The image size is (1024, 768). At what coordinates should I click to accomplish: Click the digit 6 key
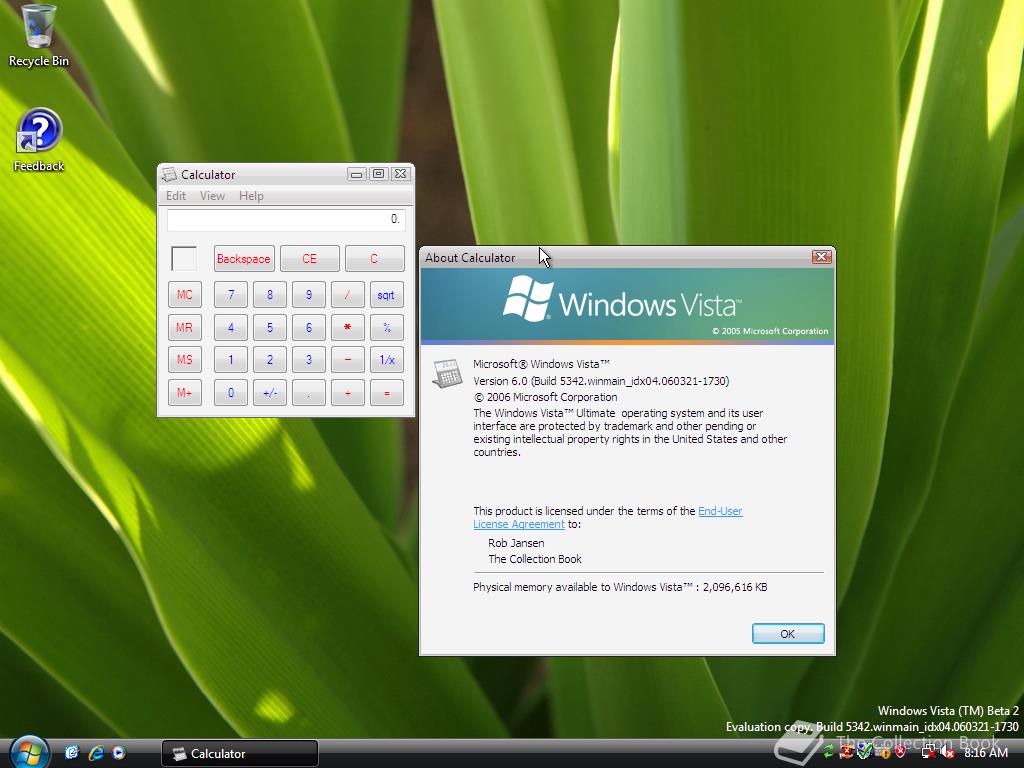click(x=309, y=327)
